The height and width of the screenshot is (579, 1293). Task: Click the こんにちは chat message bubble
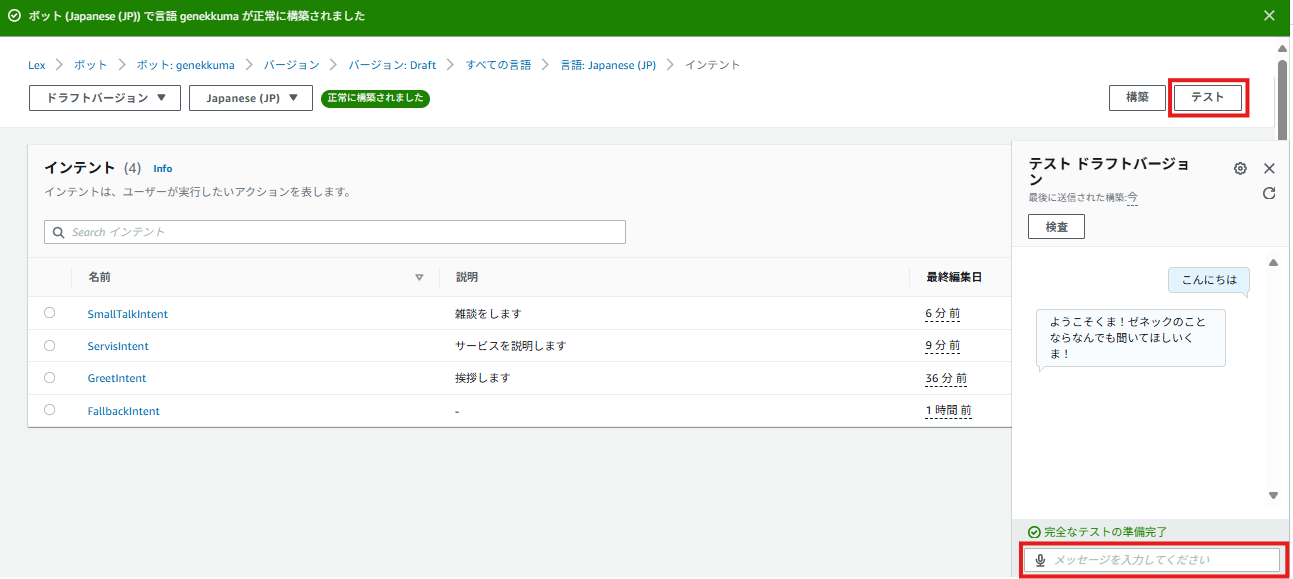tap(1209, 280)
